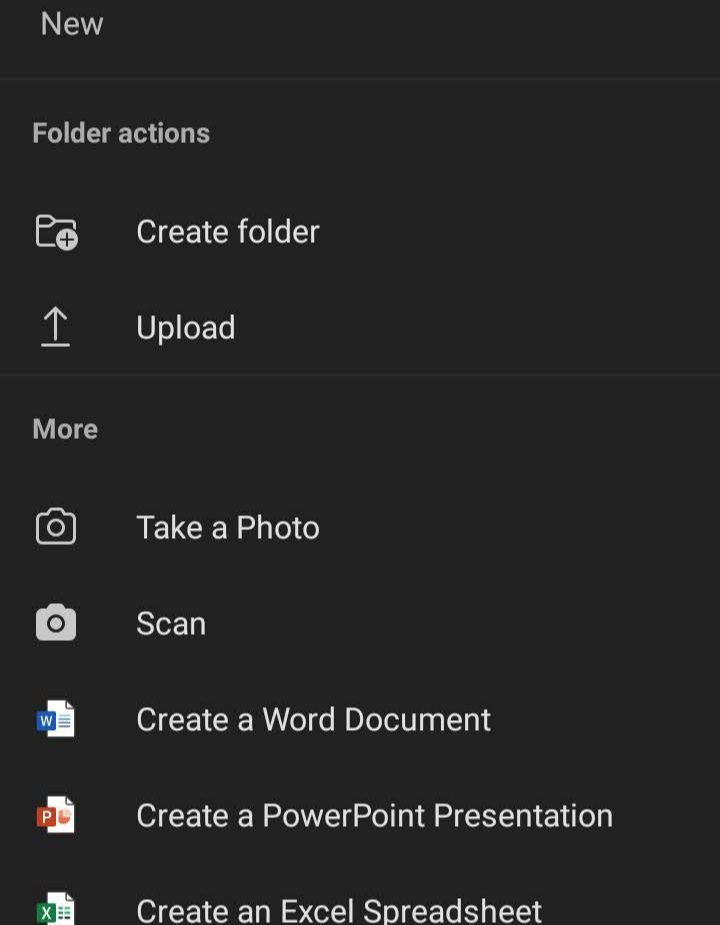Select Create an Excel Spreadsheet
720x925 pixels.
[x=339, y=910]
